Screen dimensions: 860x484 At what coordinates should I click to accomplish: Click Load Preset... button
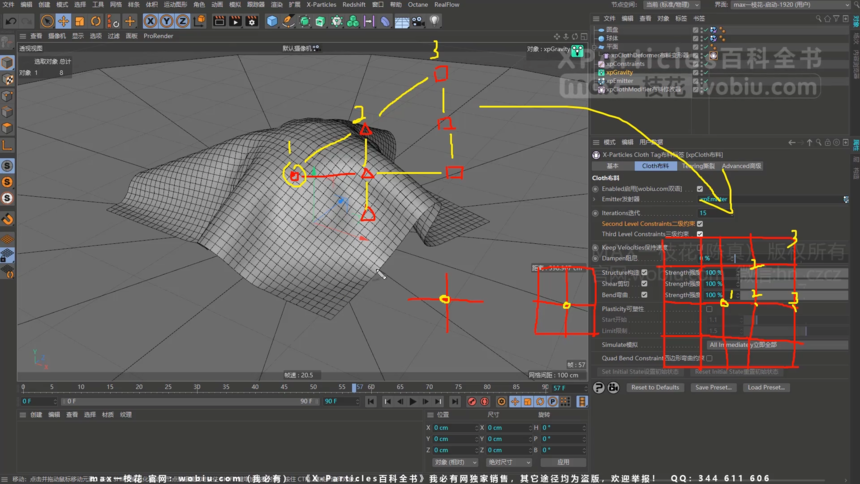(x=766, y=388)
